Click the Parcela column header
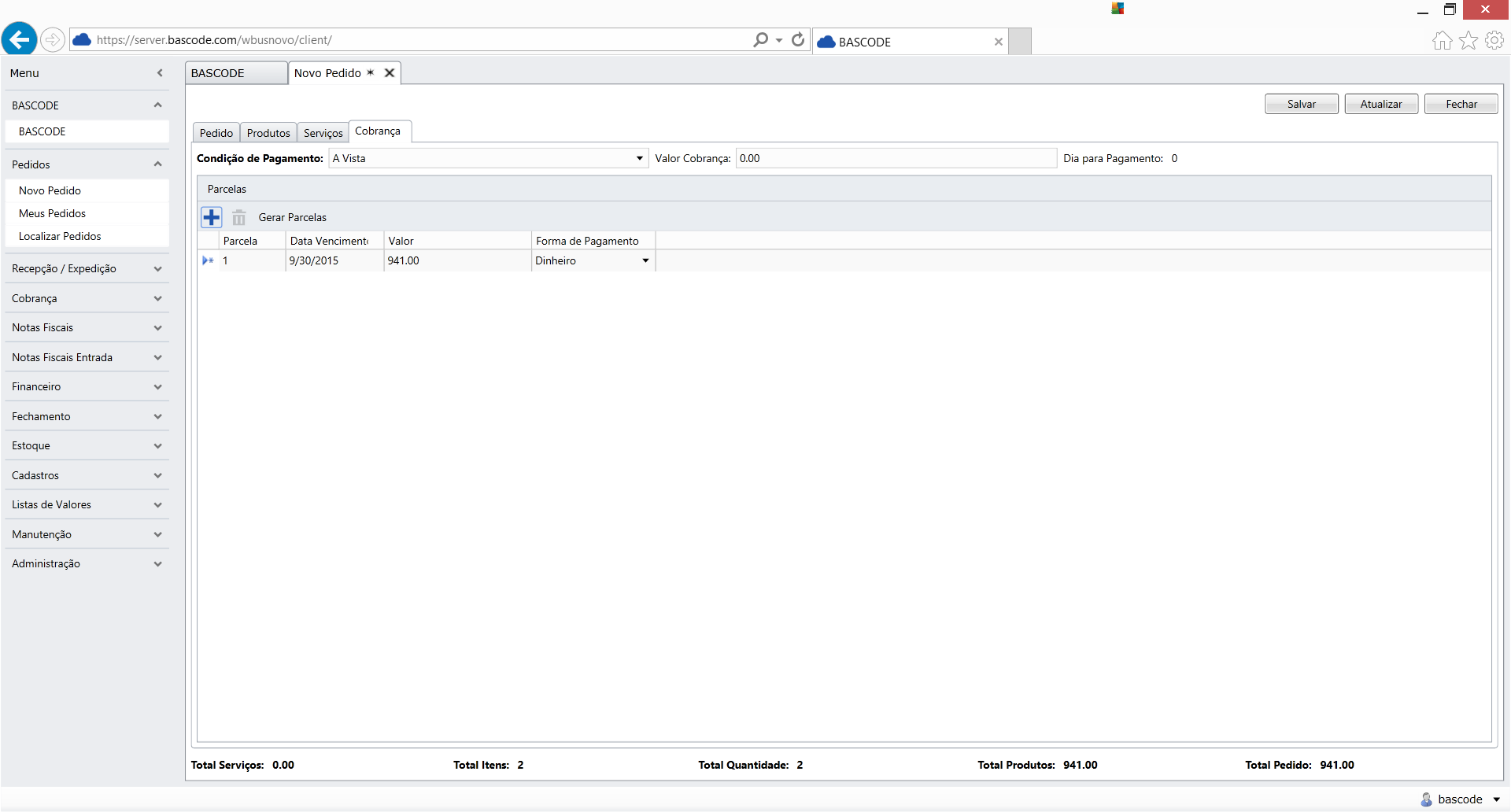 tap(252, 241)
